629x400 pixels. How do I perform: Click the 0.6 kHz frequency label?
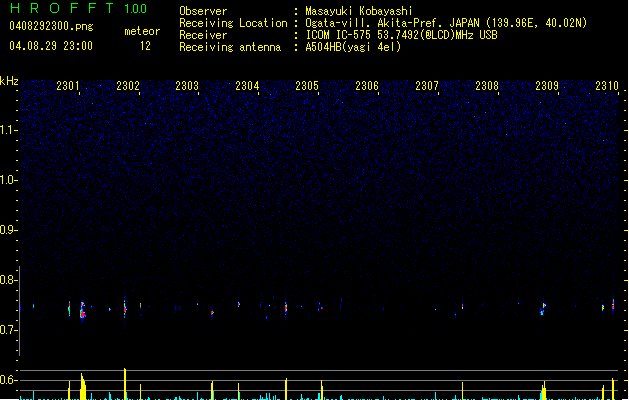pyautogui.click(x=8, y=380)
